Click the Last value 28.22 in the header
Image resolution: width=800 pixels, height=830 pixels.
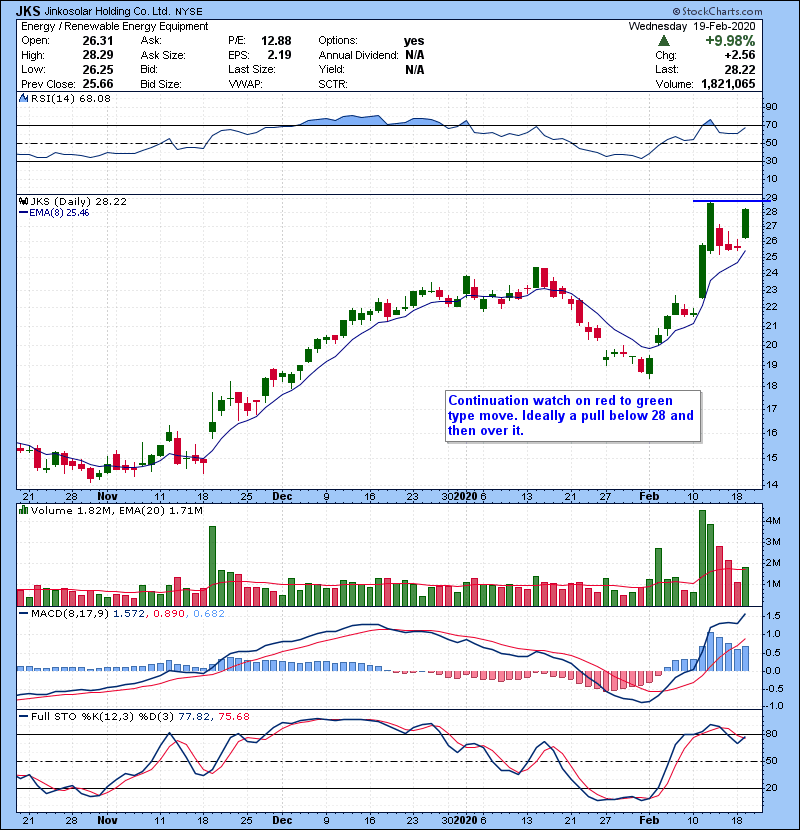pos(740,69)
